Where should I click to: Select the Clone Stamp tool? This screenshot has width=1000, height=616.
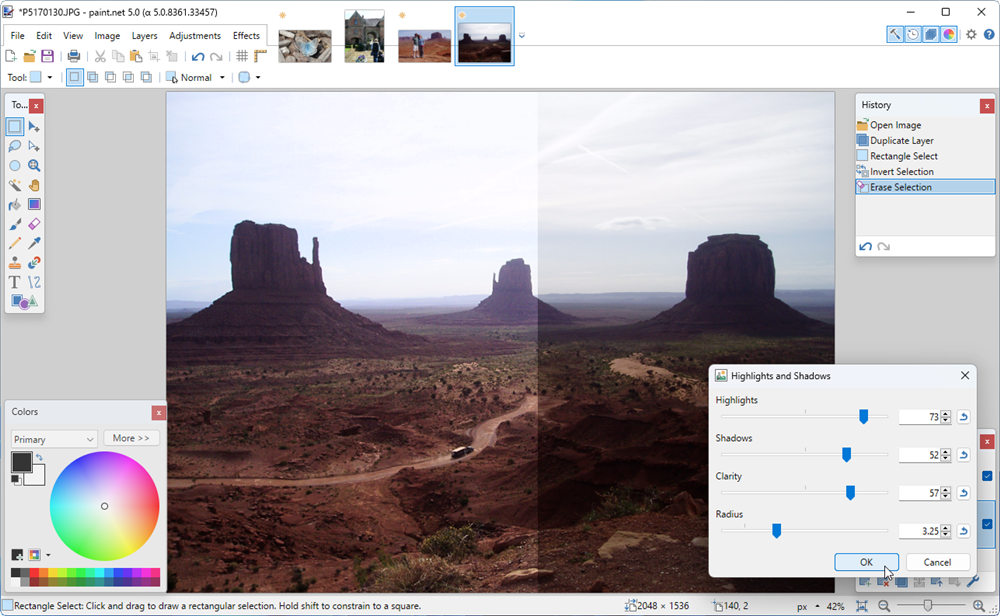coord(15,263)
